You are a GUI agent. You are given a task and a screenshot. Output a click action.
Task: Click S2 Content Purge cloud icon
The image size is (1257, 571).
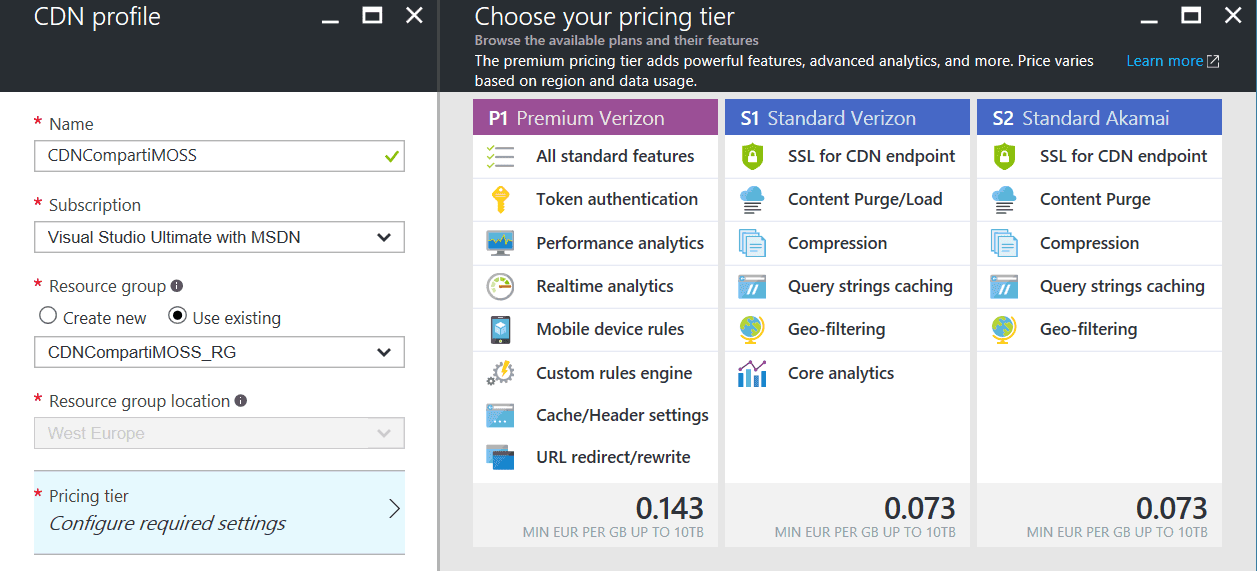(x=1004, y=199)
